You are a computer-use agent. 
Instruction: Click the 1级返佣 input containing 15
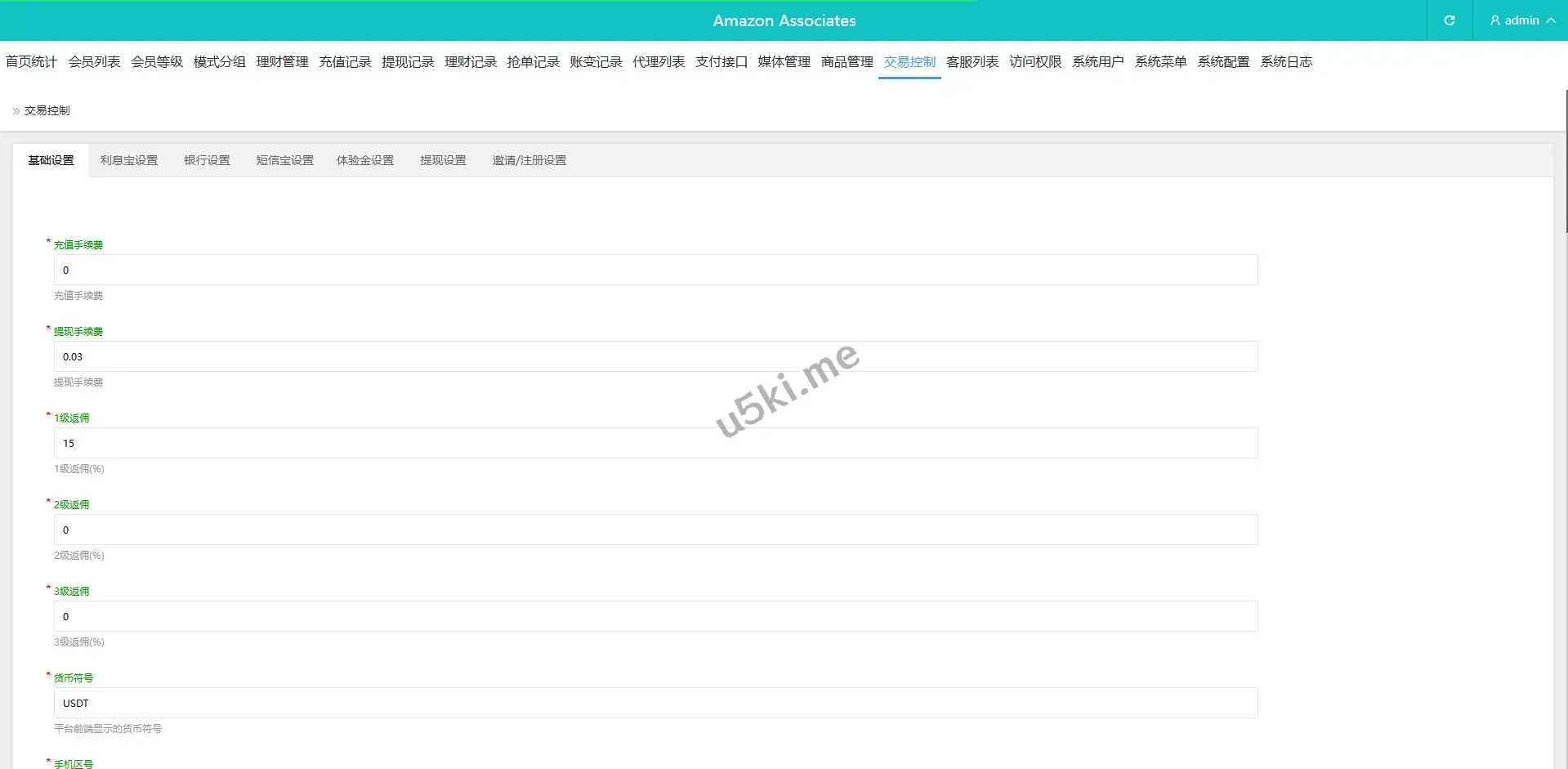pos(655,444)
